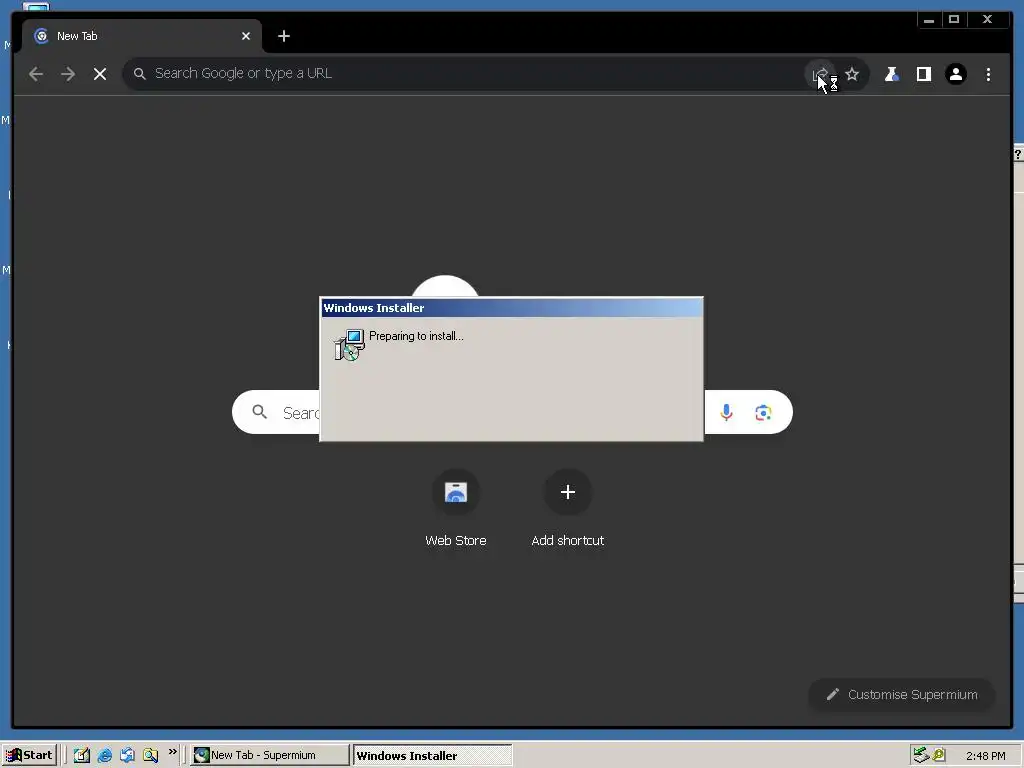Open the folder search quick launch icon

tap(150, 755)
